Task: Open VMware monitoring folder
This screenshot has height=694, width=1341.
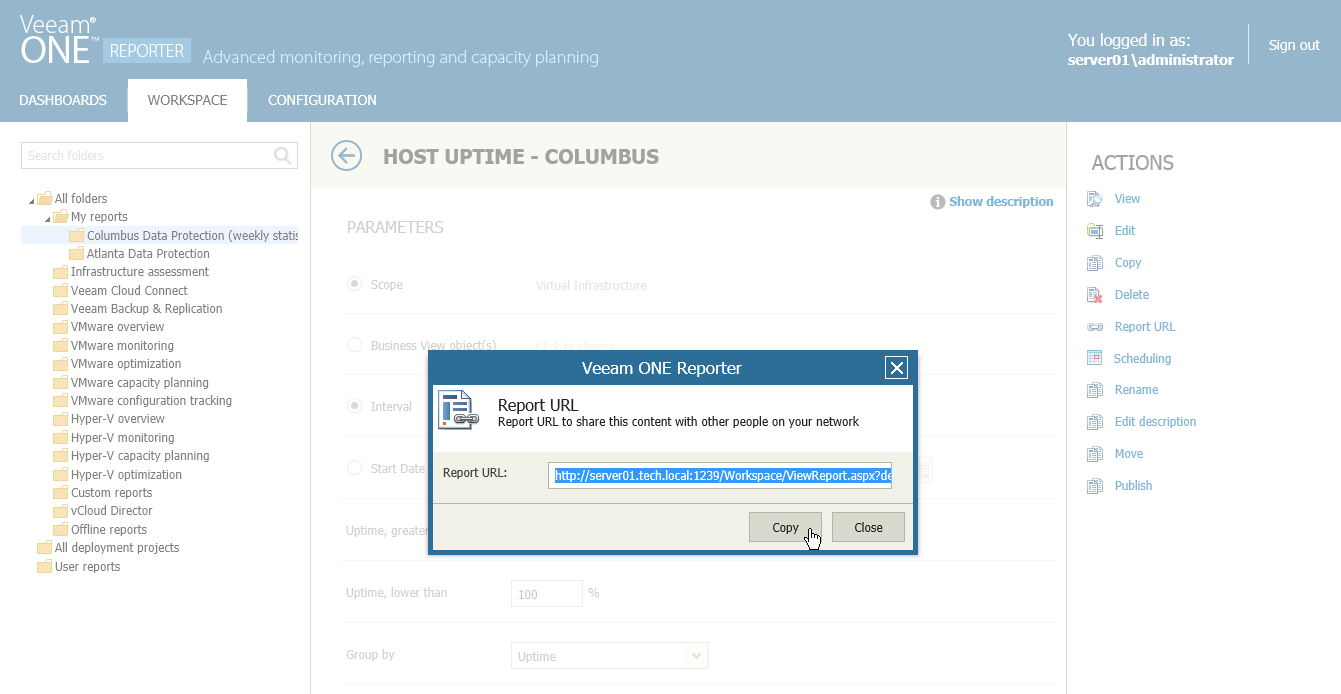Action: 122,346
